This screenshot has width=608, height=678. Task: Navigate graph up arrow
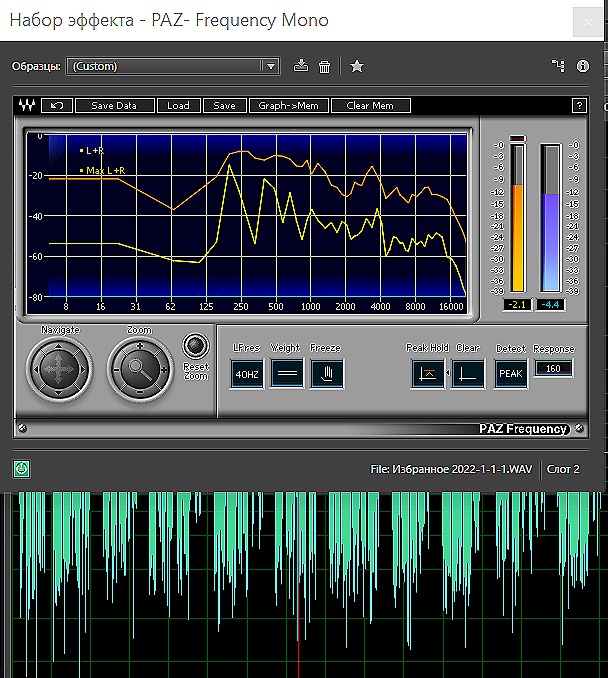coord(59,346)
